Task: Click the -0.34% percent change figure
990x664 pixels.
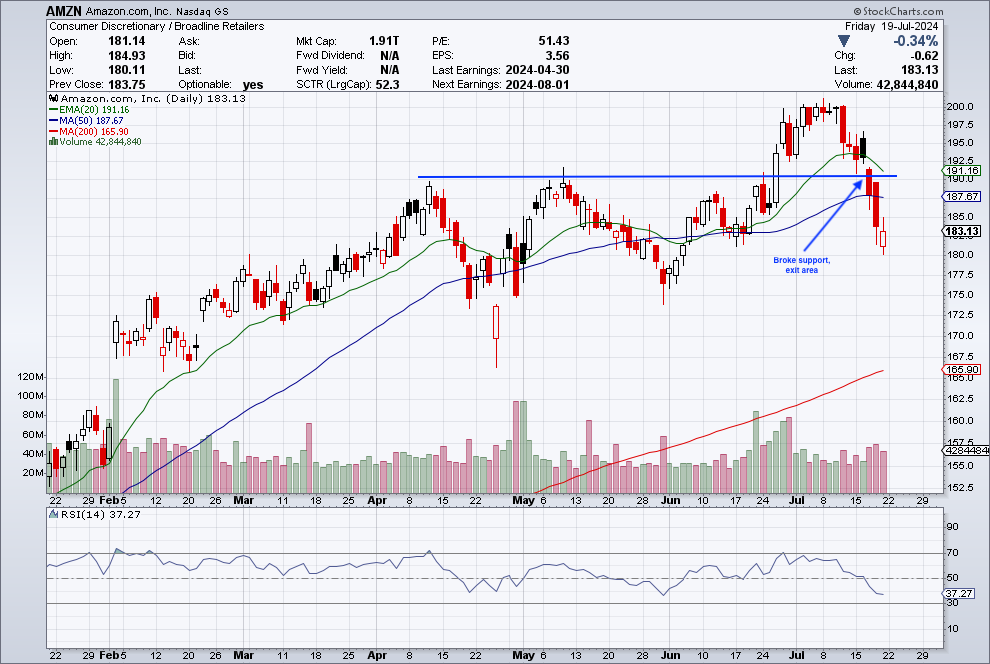Action: [x=915, y=41]
